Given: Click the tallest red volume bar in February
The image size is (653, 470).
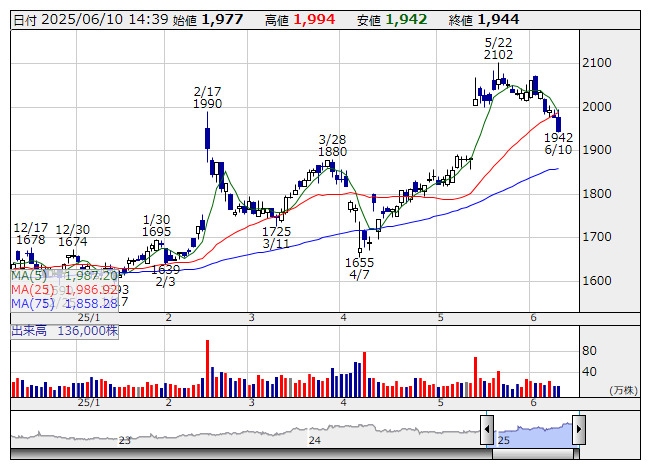Looking at the screenshot, I should pos(207,368).
